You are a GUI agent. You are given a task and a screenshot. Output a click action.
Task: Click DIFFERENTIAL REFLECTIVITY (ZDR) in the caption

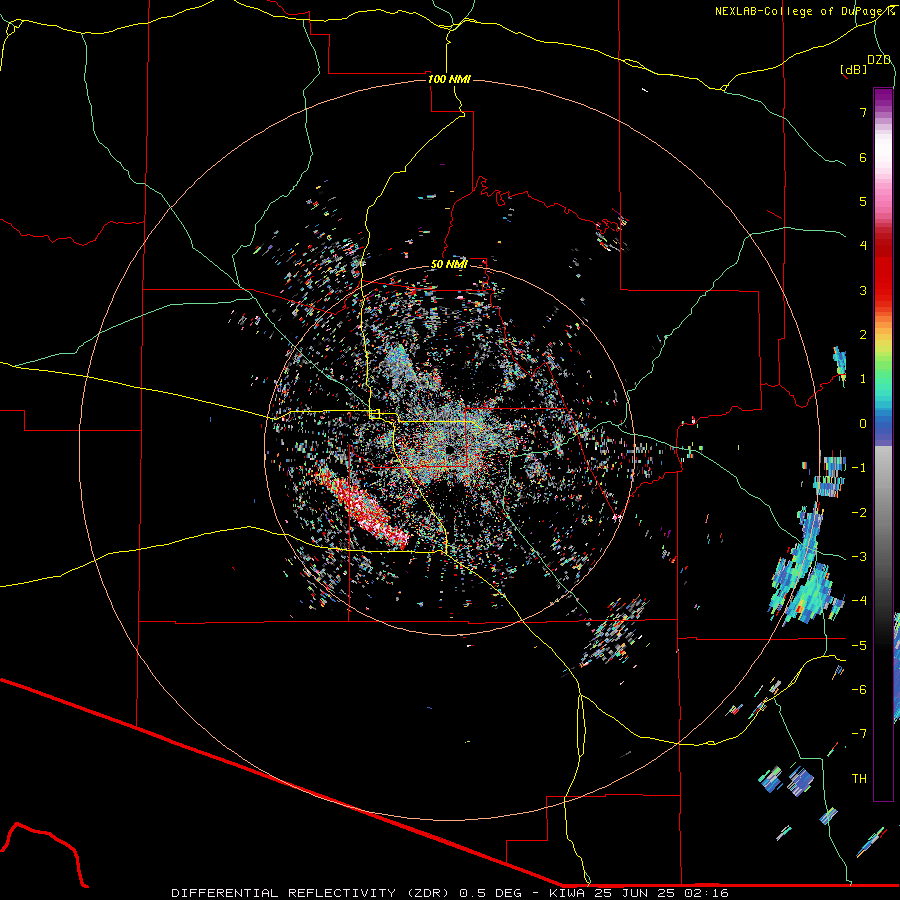coord(312,893)
